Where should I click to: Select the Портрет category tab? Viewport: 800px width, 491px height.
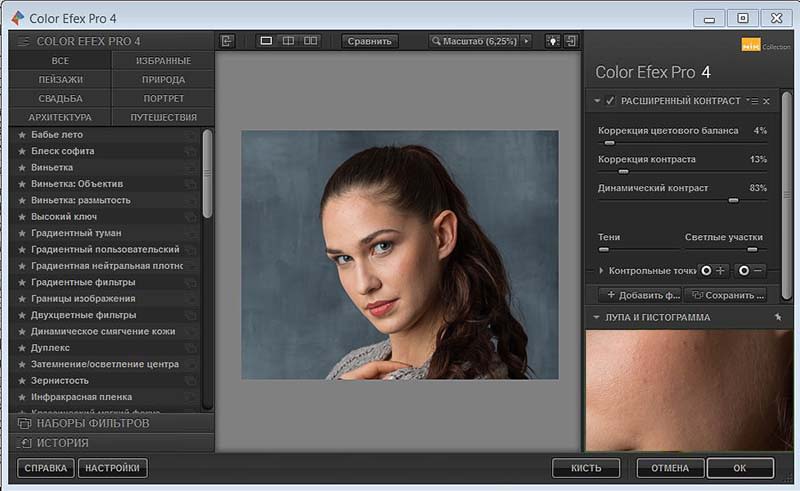coord(163,98)
